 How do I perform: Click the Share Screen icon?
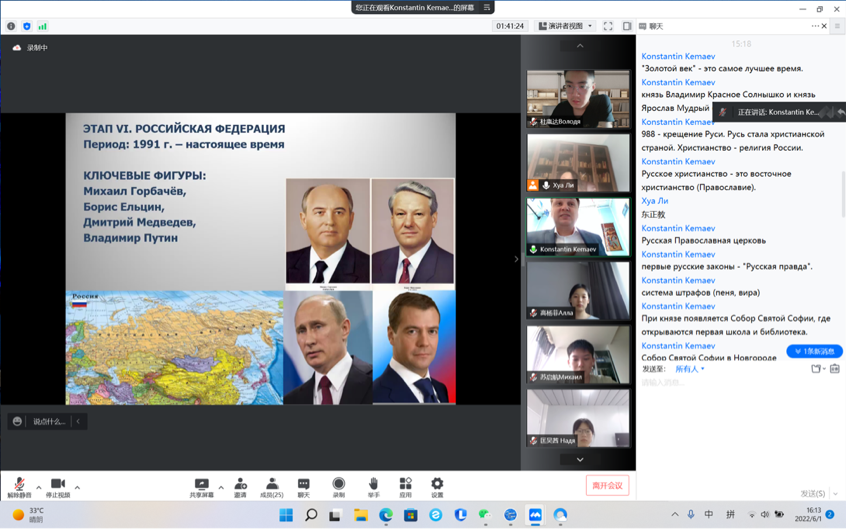click(201, 486)
